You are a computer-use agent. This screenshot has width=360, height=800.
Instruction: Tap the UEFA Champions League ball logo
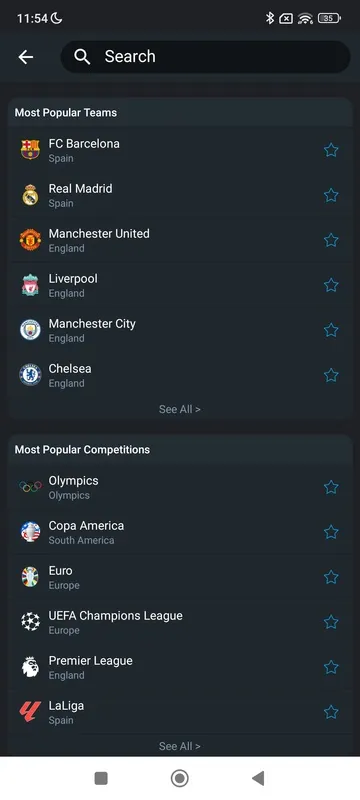click(30, 622)
